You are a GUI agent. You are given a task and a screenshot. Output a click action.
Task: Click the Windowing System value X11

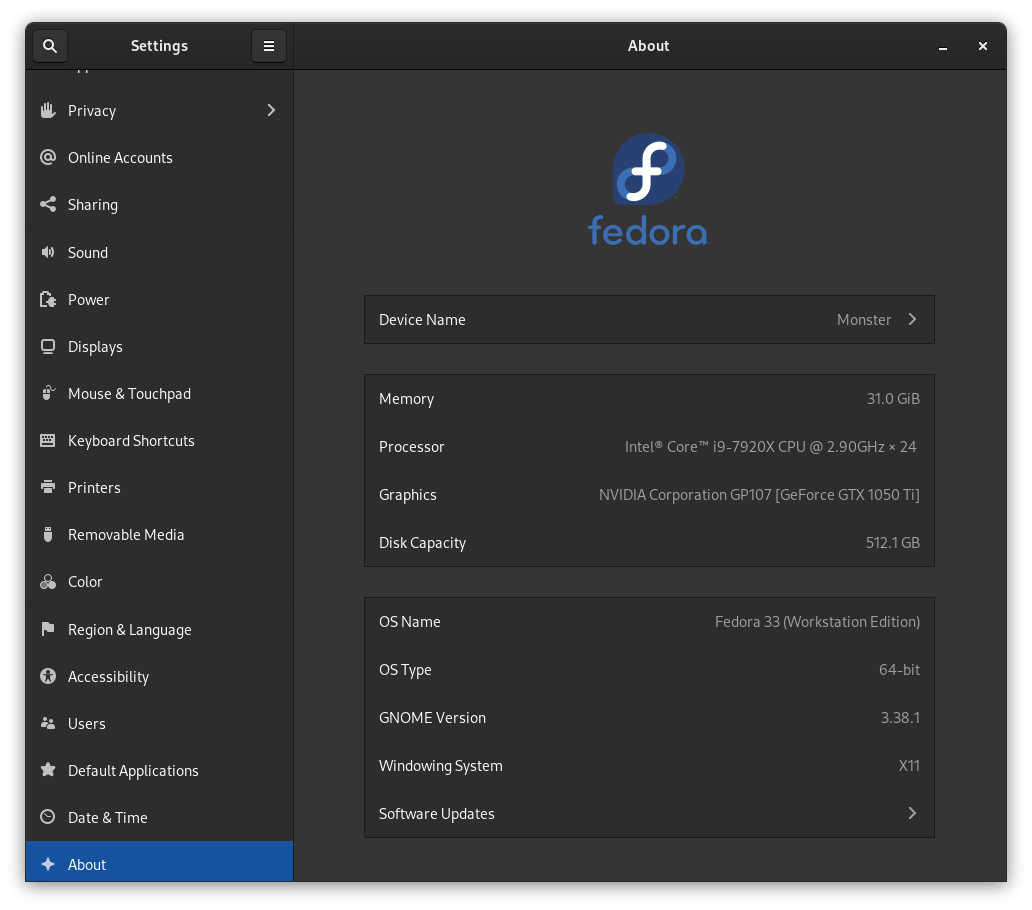(x=909, y=766)
